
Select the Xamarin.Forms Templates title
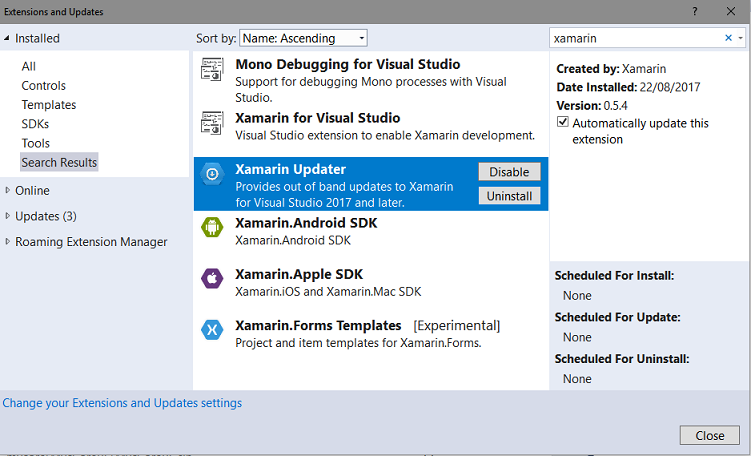(x=318, y=325)
